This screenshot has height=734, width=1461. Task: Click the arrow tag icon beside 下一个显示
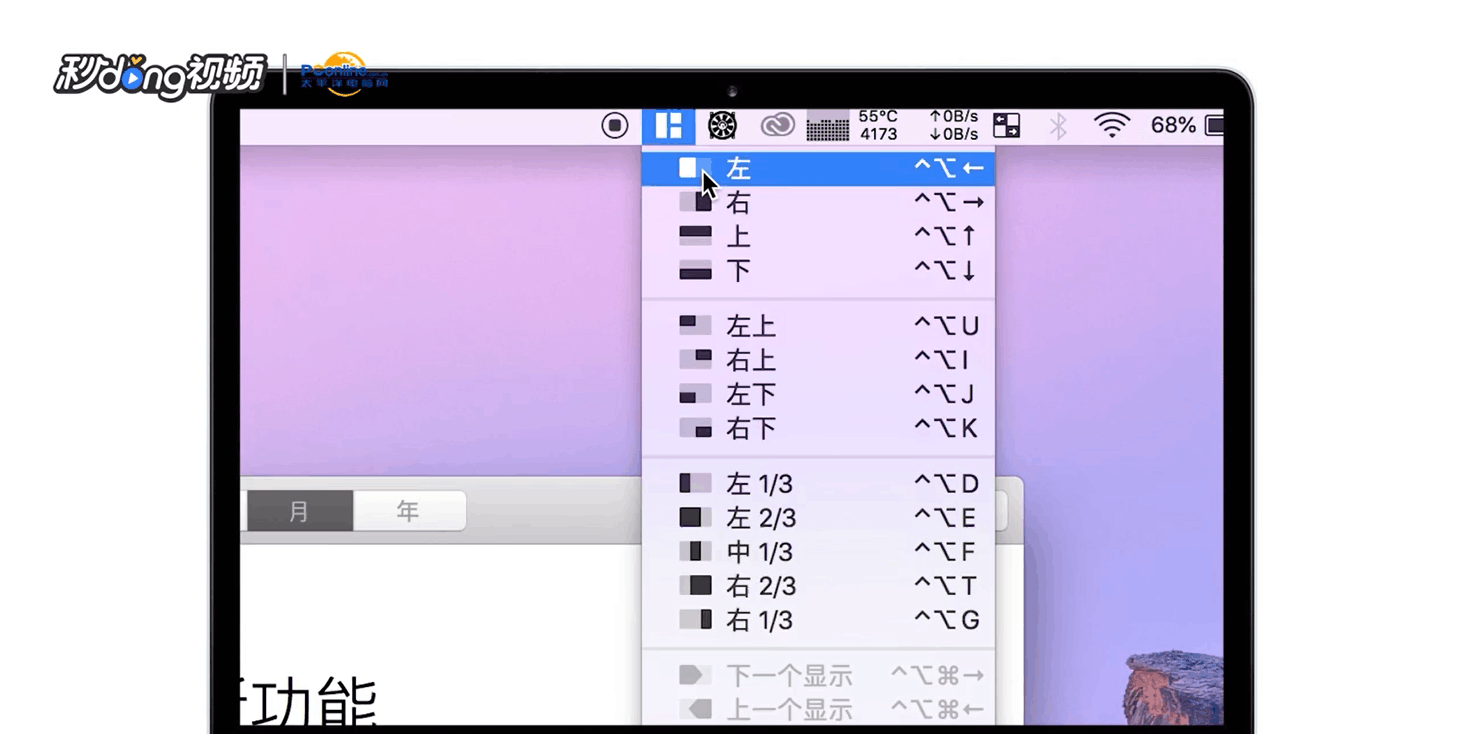click(x=695, y=675)
